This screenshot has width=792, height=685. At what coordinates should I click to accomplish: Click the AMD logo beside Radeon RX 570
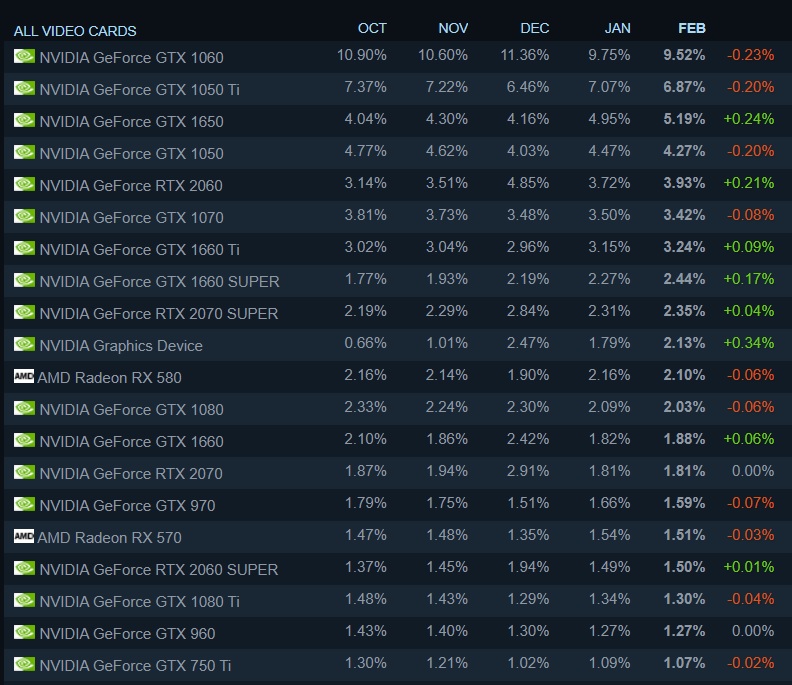tap(24, 536)
